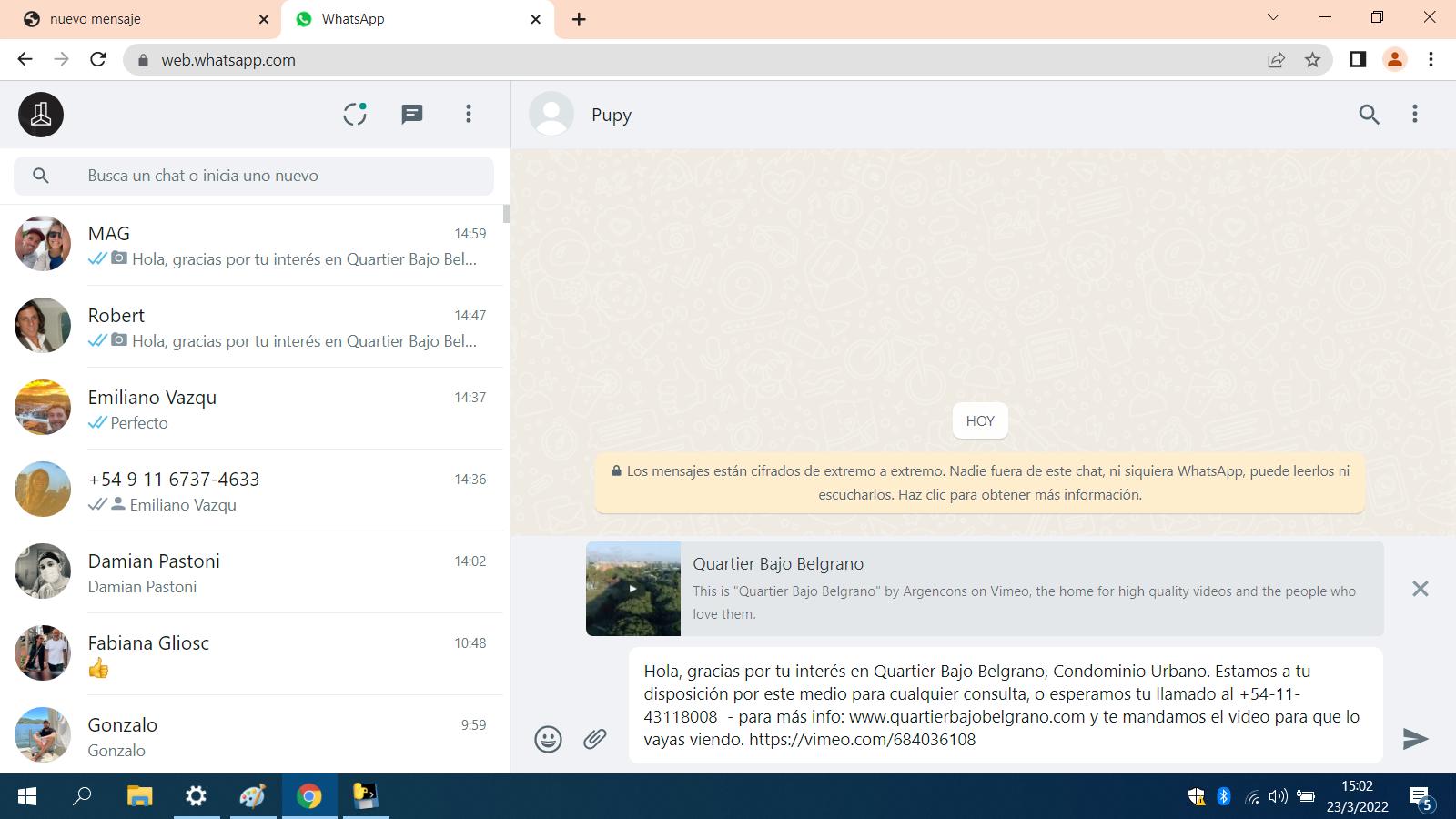This screenshot has height=819, width=1456.
Task: Open the attachment paperclip menu
Action: pyautogui.click(x=595, y=739)
